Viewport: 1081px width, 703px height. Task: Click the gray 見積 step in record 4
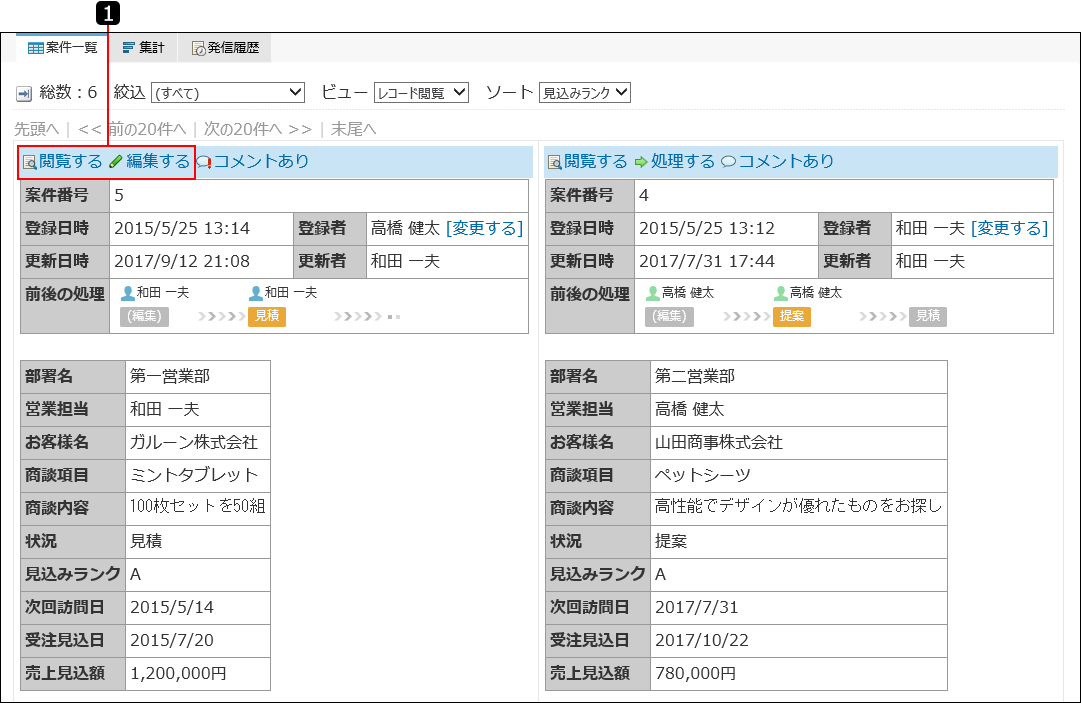(928, 316)
